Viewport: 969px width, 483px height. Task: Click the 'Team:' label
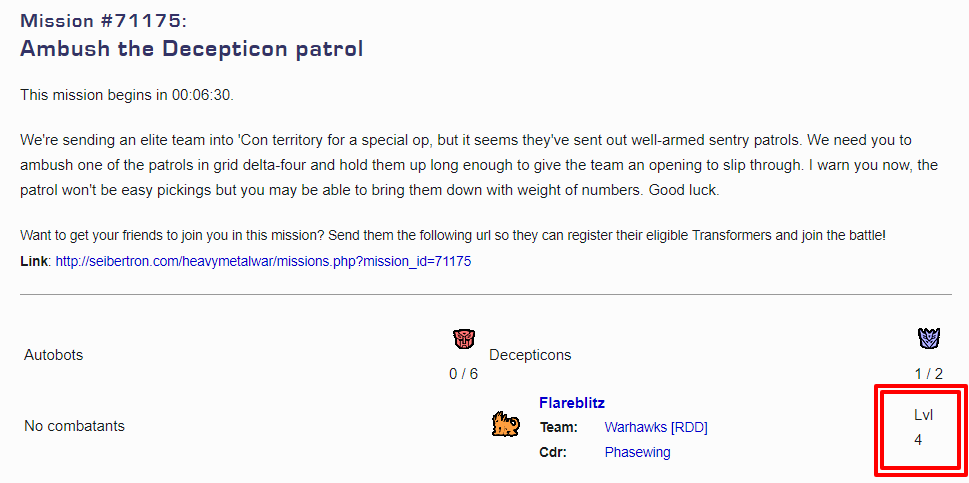(557, 427)
